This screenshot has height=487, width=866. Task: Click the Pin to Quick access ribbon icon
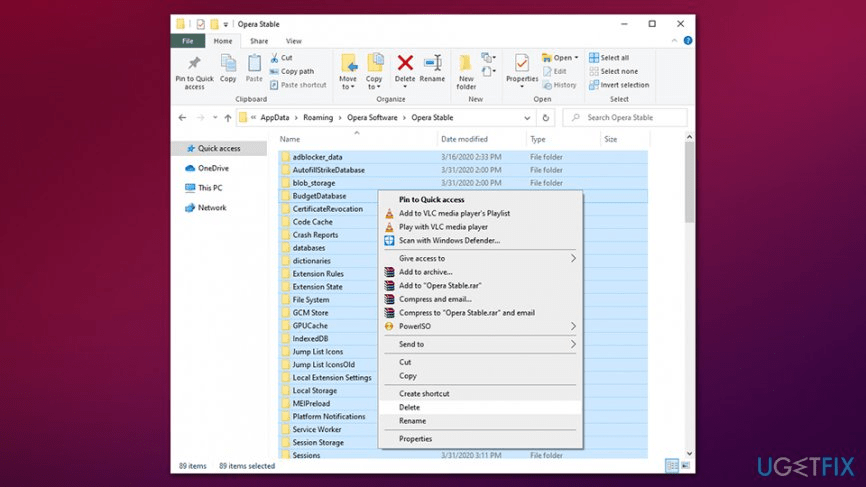click(x=194, y=70)
